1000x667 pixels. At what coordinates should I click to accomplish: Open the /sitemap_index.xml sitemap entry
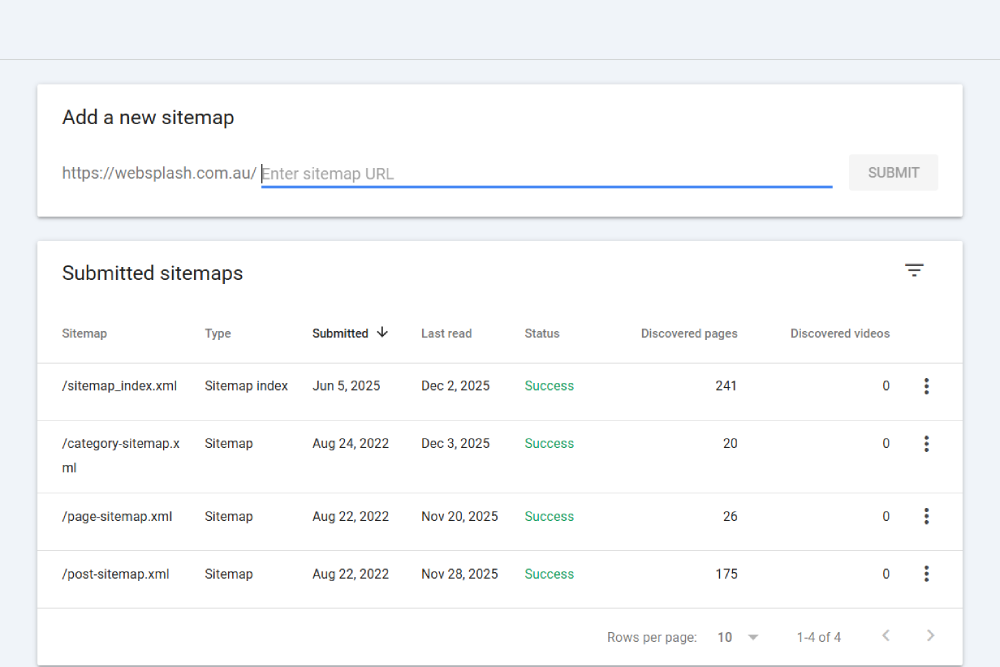[119, 386]
